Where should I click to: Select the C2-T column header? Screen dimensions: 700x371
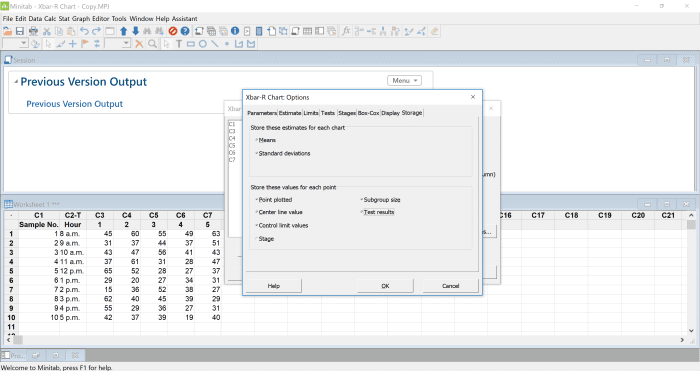tap(73, 215)
